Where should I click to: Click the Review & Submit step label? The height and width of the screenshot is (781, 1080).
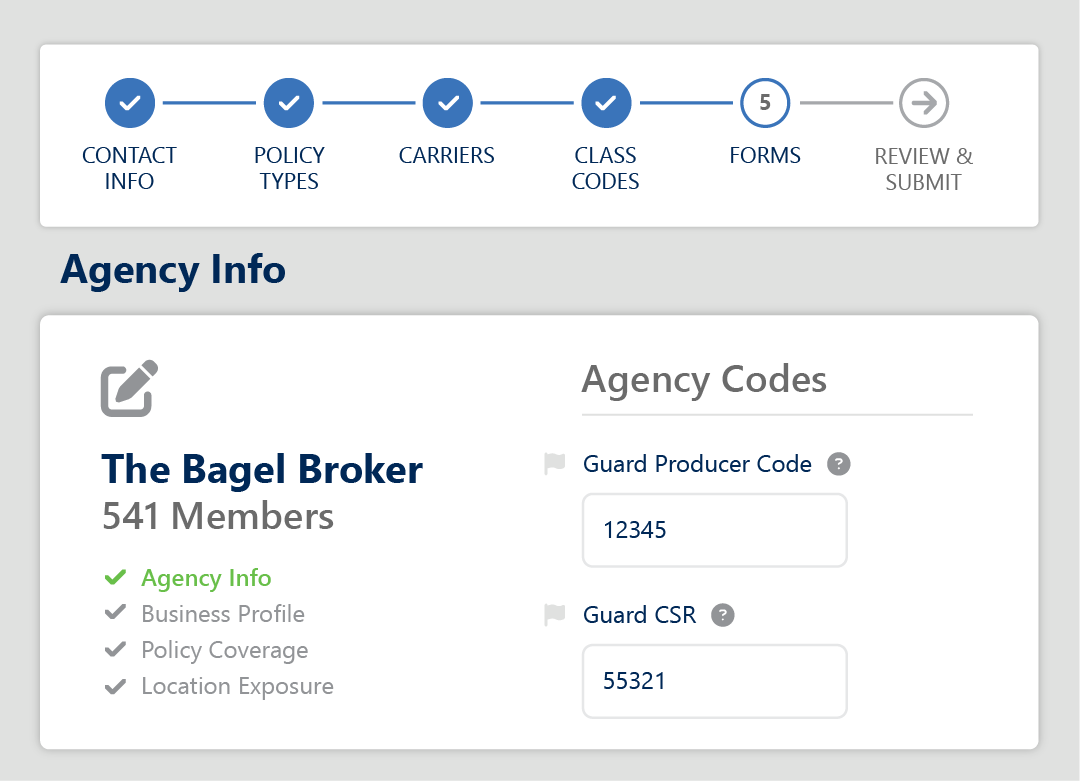(923, 169)
